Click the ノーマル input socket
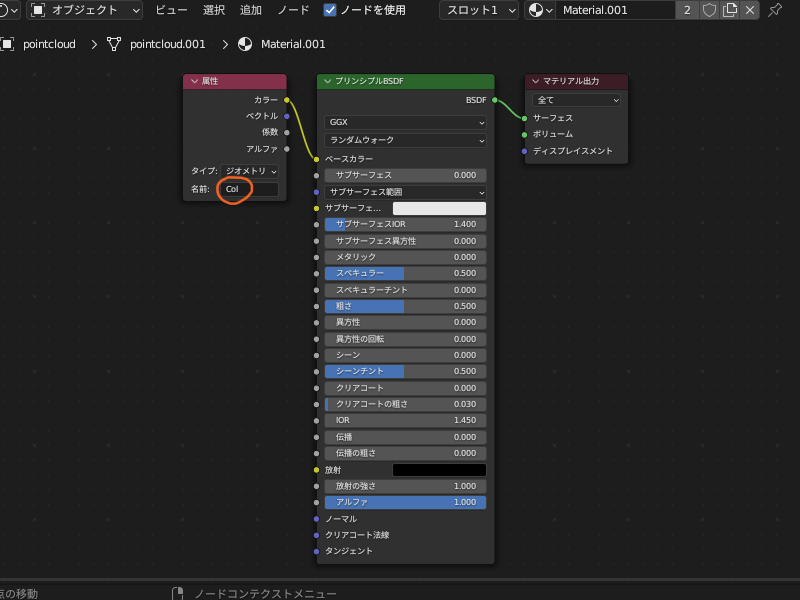 (x=316, y=519)
